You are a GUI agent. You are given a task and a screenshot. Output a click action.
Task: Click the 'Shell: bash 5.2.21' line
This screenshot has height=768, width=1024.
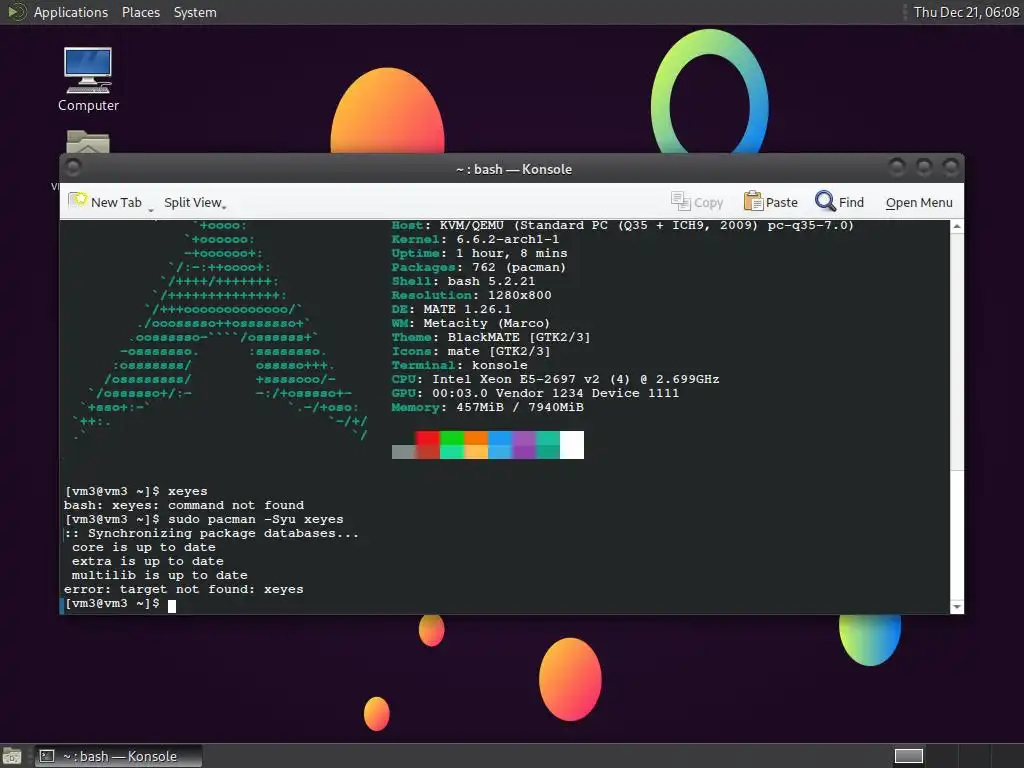coord(463,281)
